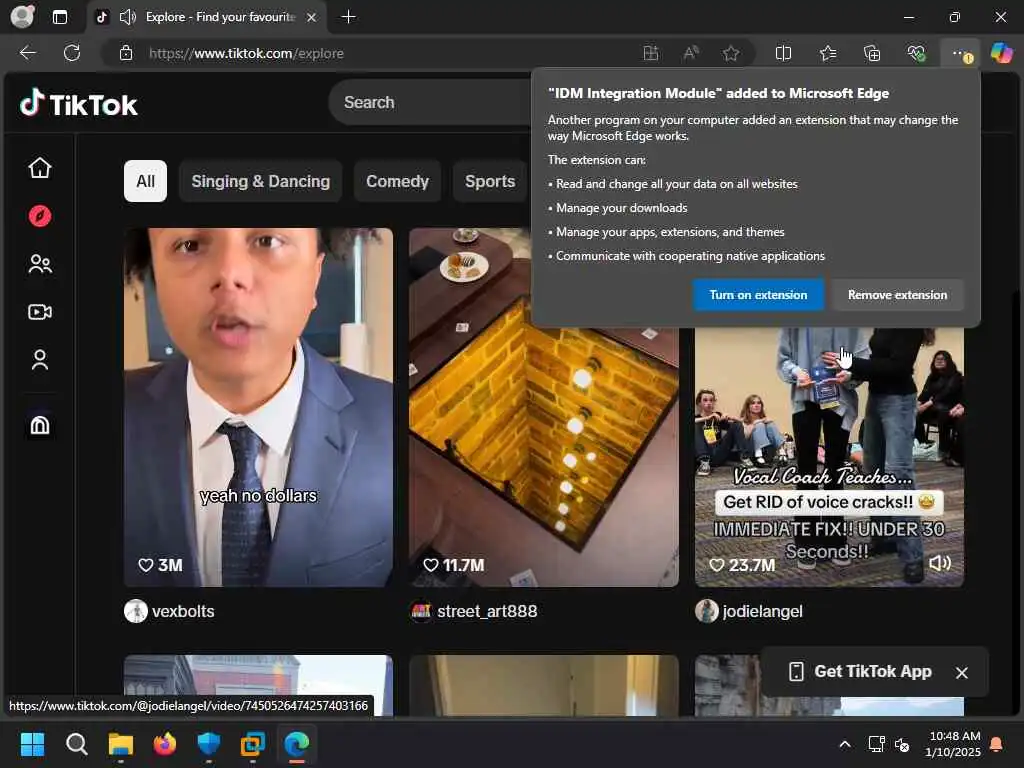Screen dimensions: 1024x768
Task: Open the Profile person icon
Action: [40, 360]
